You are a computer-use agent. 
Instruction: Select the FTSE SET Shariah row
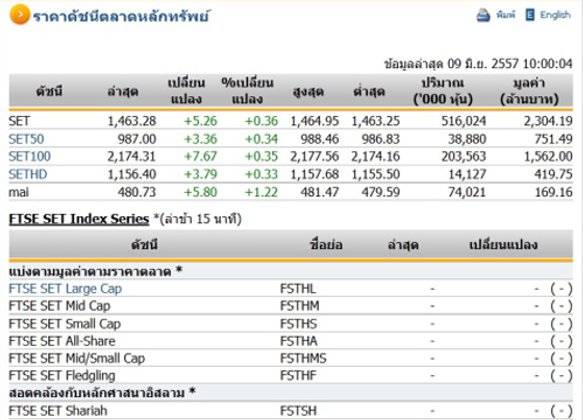291,411
